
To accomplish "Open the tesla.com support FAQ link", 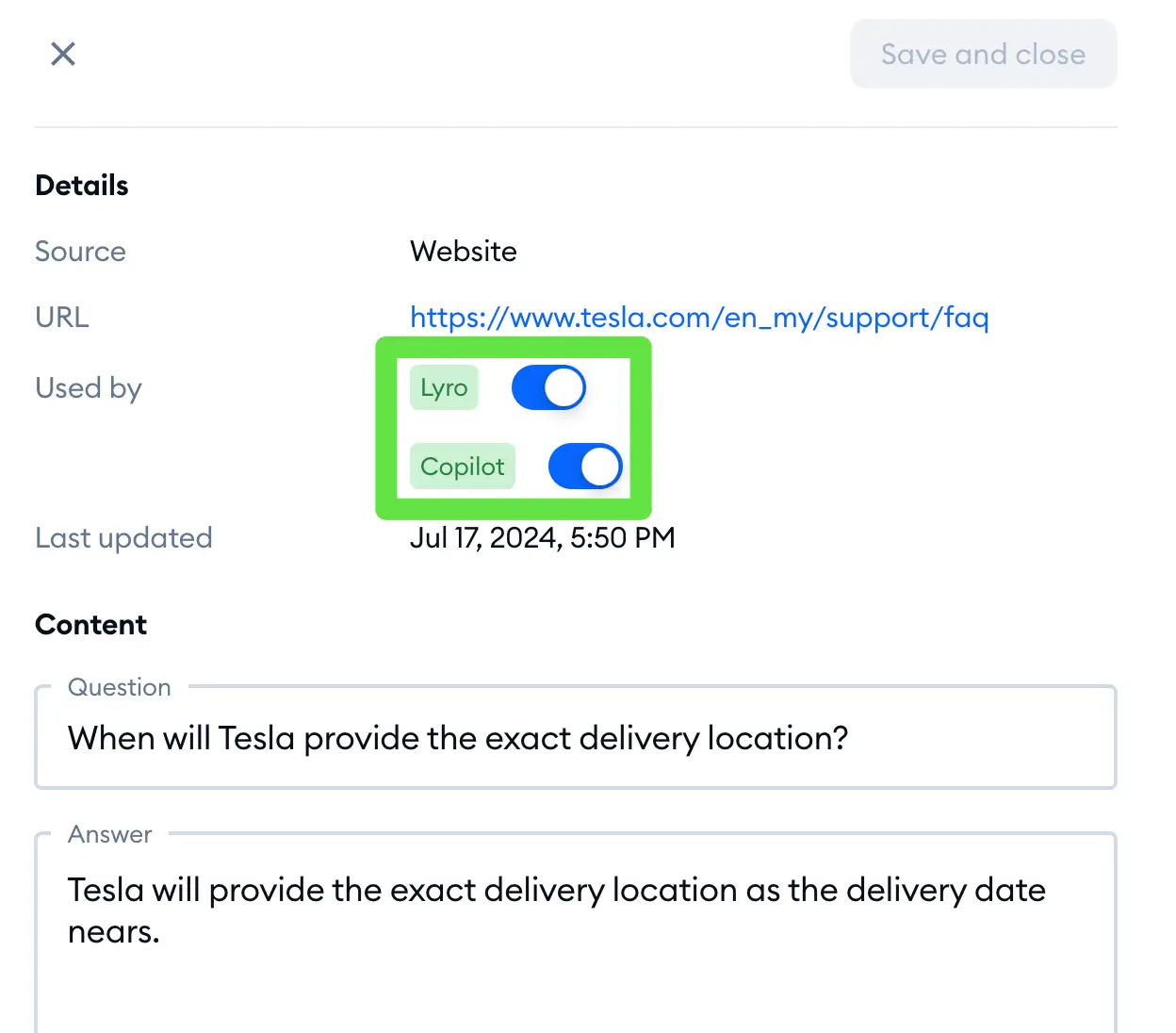I will click(x=699, y=318).
